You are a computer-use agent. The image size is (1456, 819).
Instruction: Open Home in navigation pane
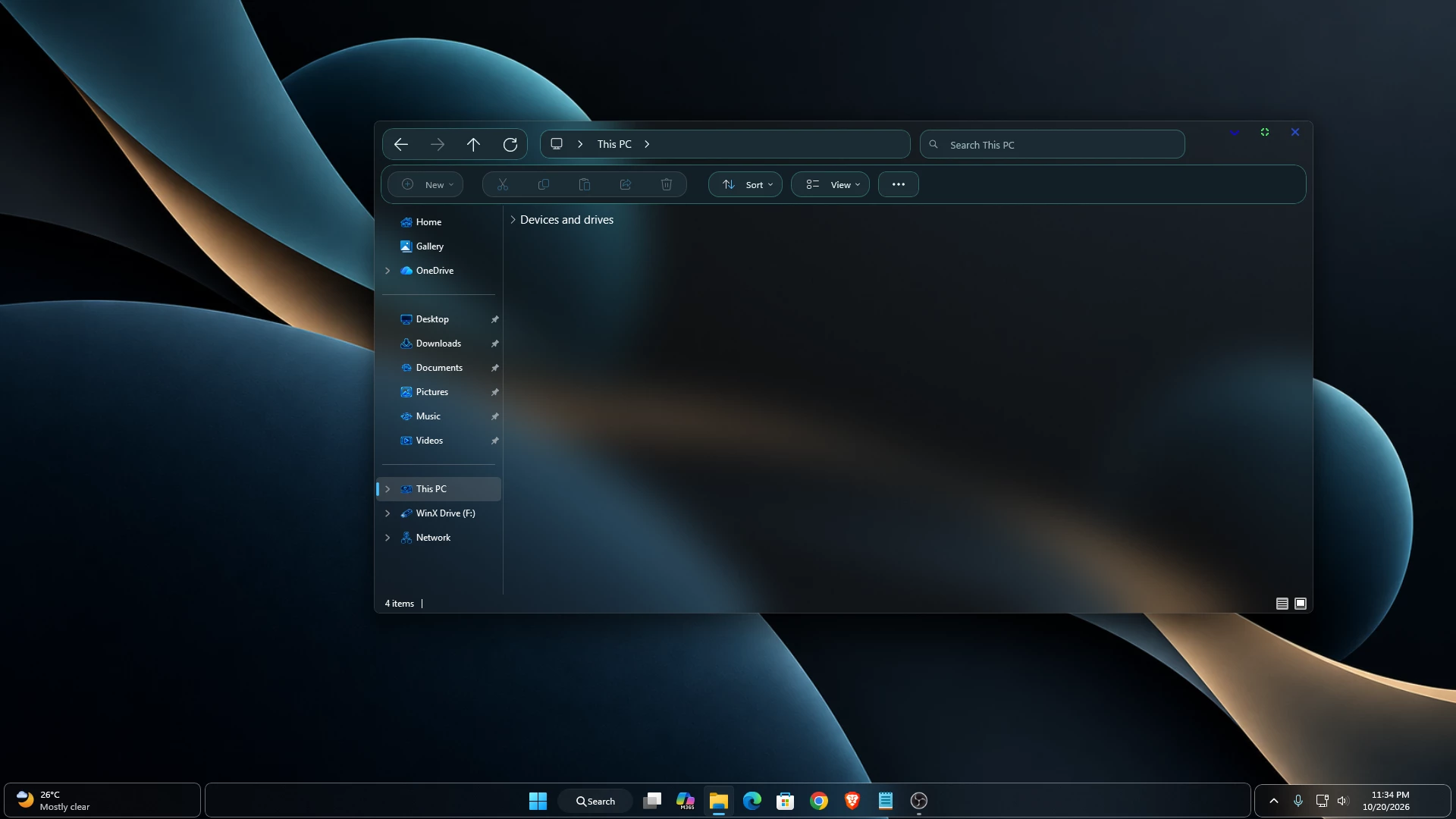coord(428,222)
